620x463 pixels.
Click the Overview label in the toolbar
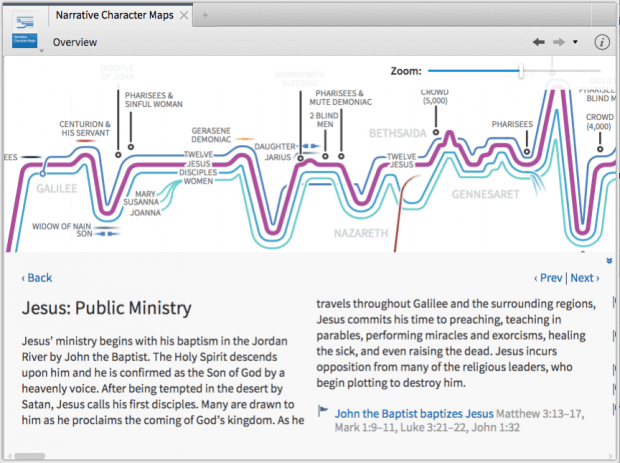75,42
